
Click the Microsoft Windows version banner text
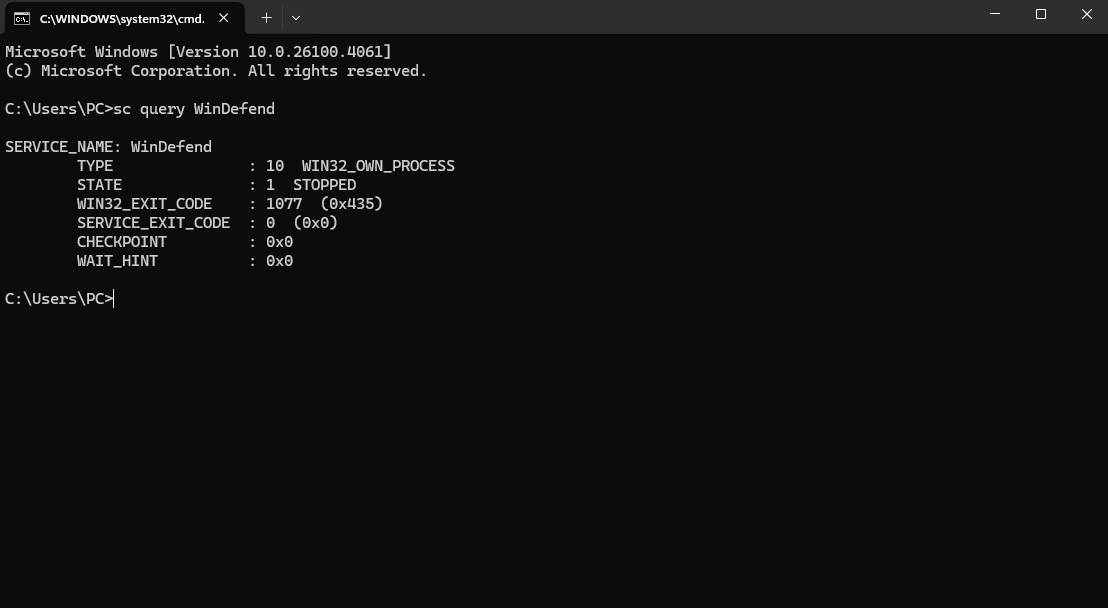pos(197,51)
